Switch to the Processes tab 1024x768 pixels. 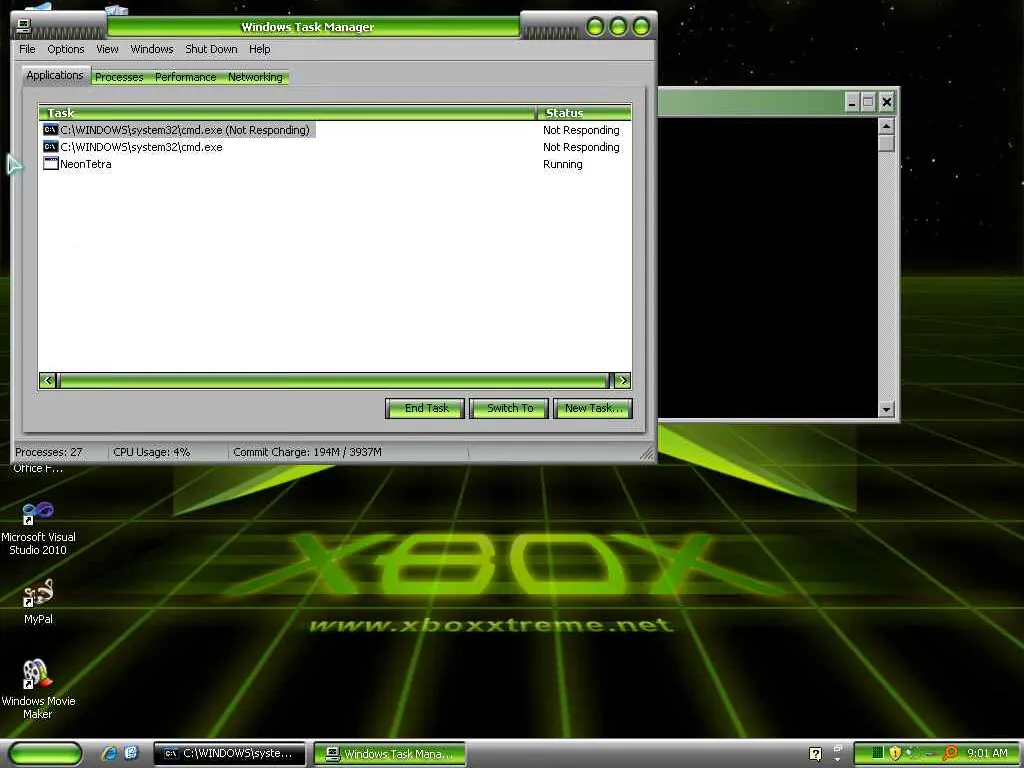tap(119, 77)
